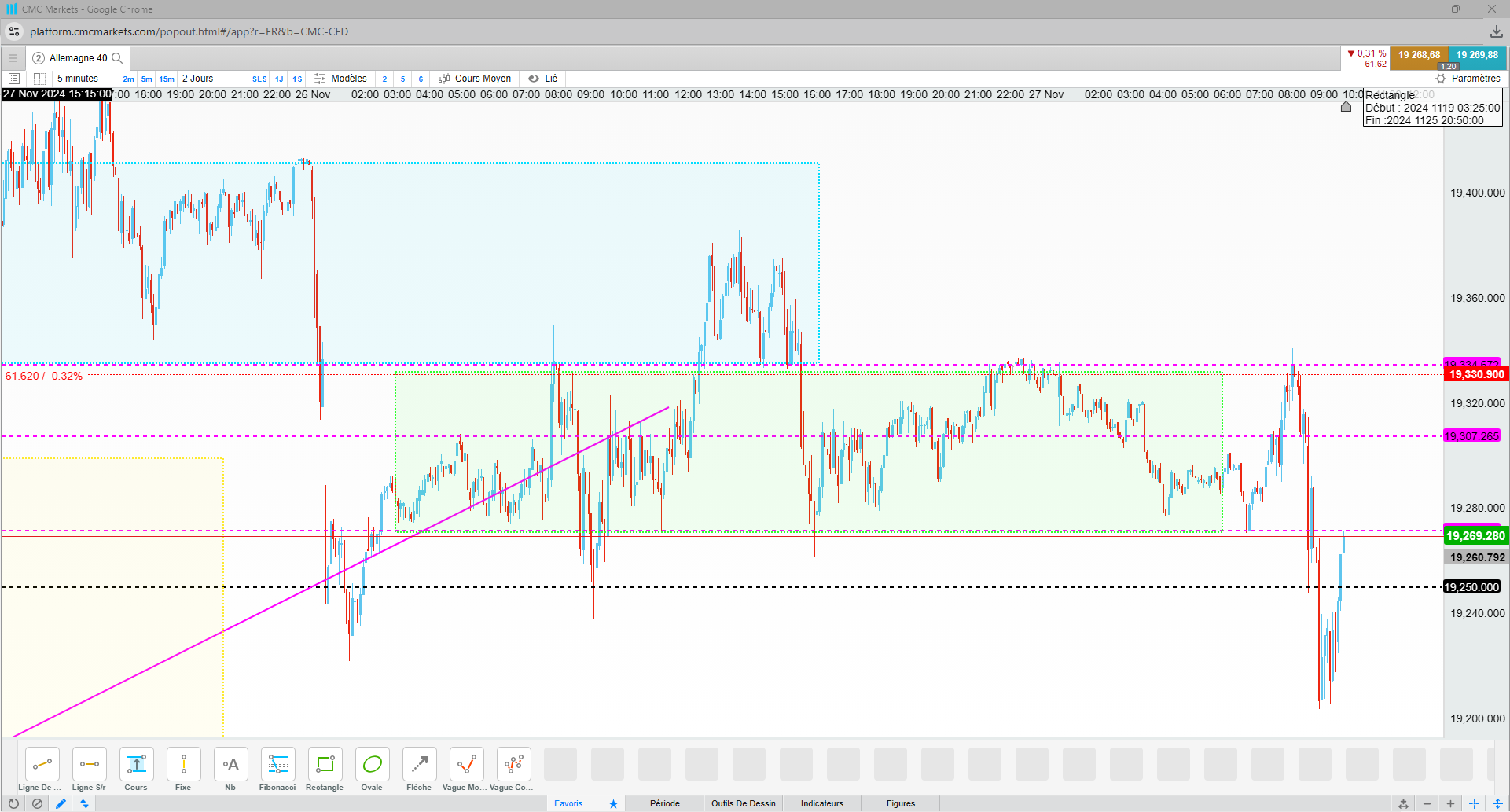Click the buy price 19 269,88 button
1510x812 pixels.
tap(1477, 57)
